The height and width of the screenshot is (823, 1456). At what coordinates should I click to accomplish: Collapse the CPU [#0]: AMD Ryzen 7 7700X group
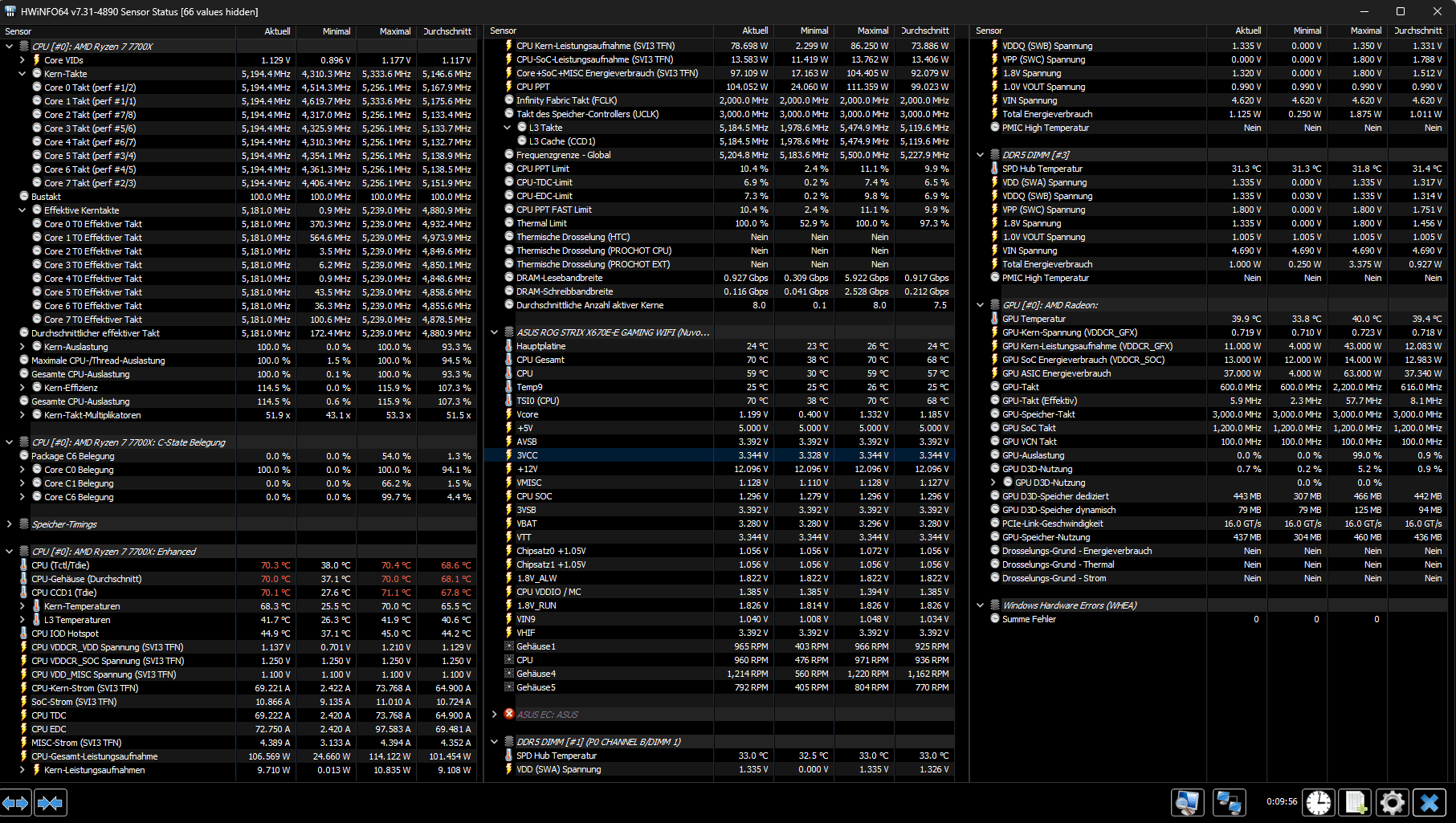(10, 47)
